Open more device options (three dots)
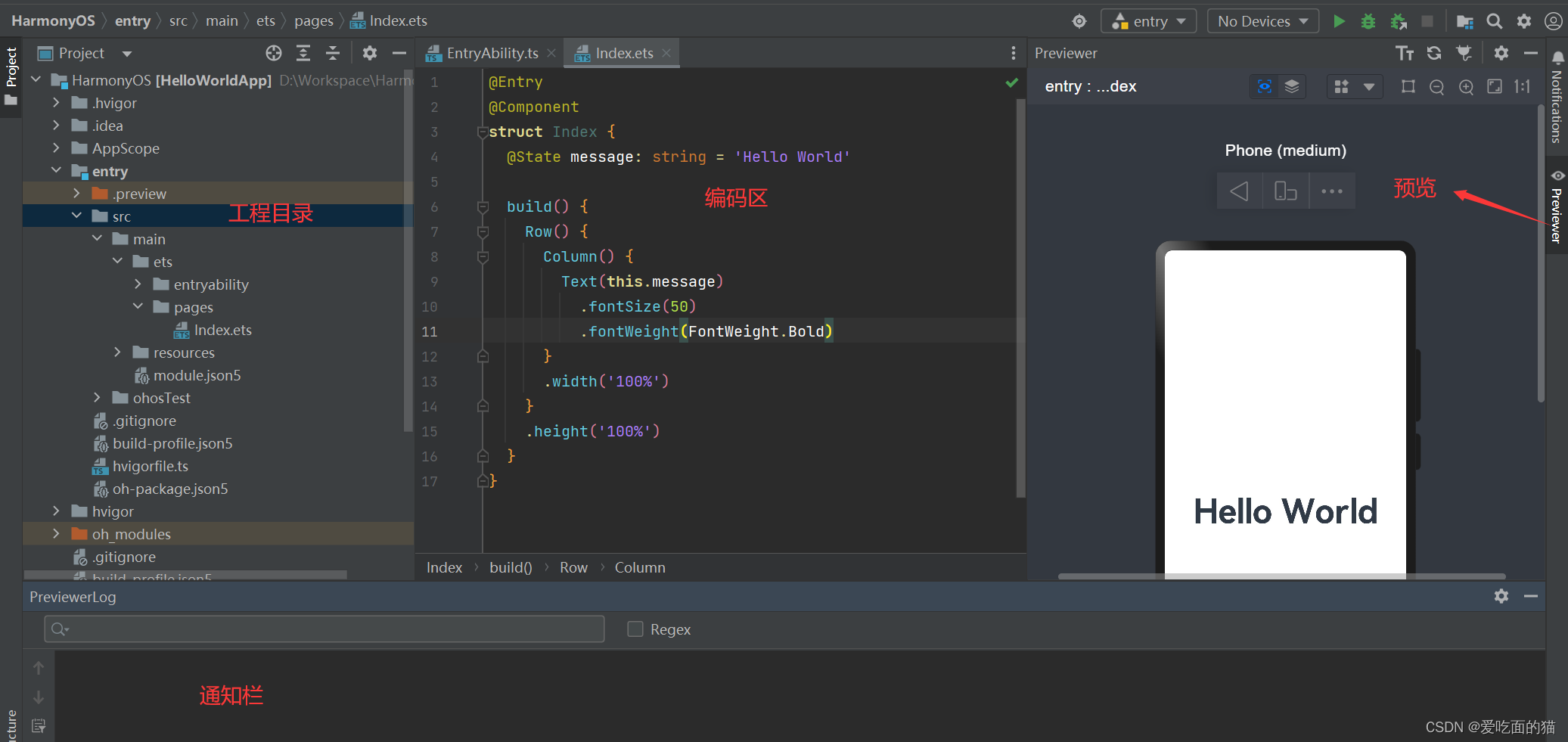This screenshot has height=742, width=1568. 1332,191
